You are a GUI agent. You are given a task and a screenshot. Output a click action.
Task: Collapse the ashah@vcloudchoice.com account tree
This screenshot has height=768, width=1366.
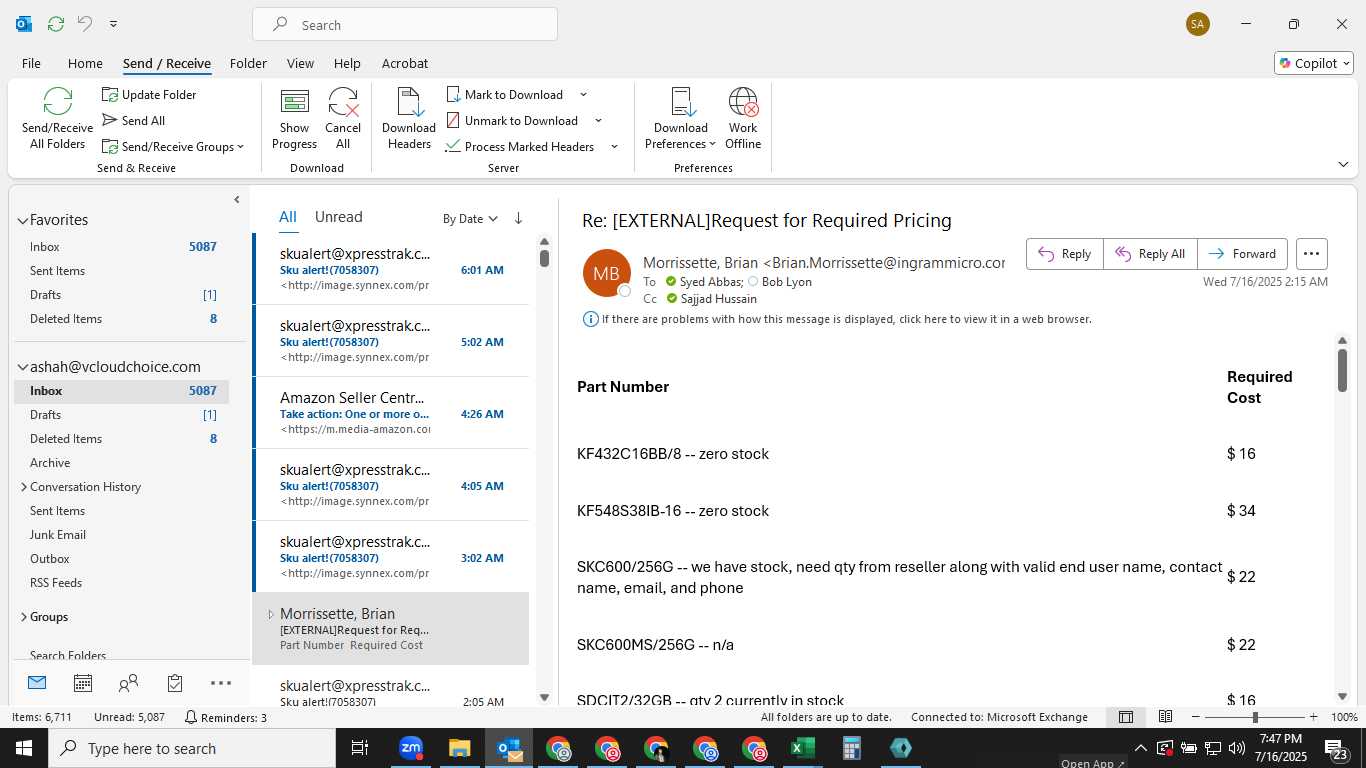click(x=22, y=367)
